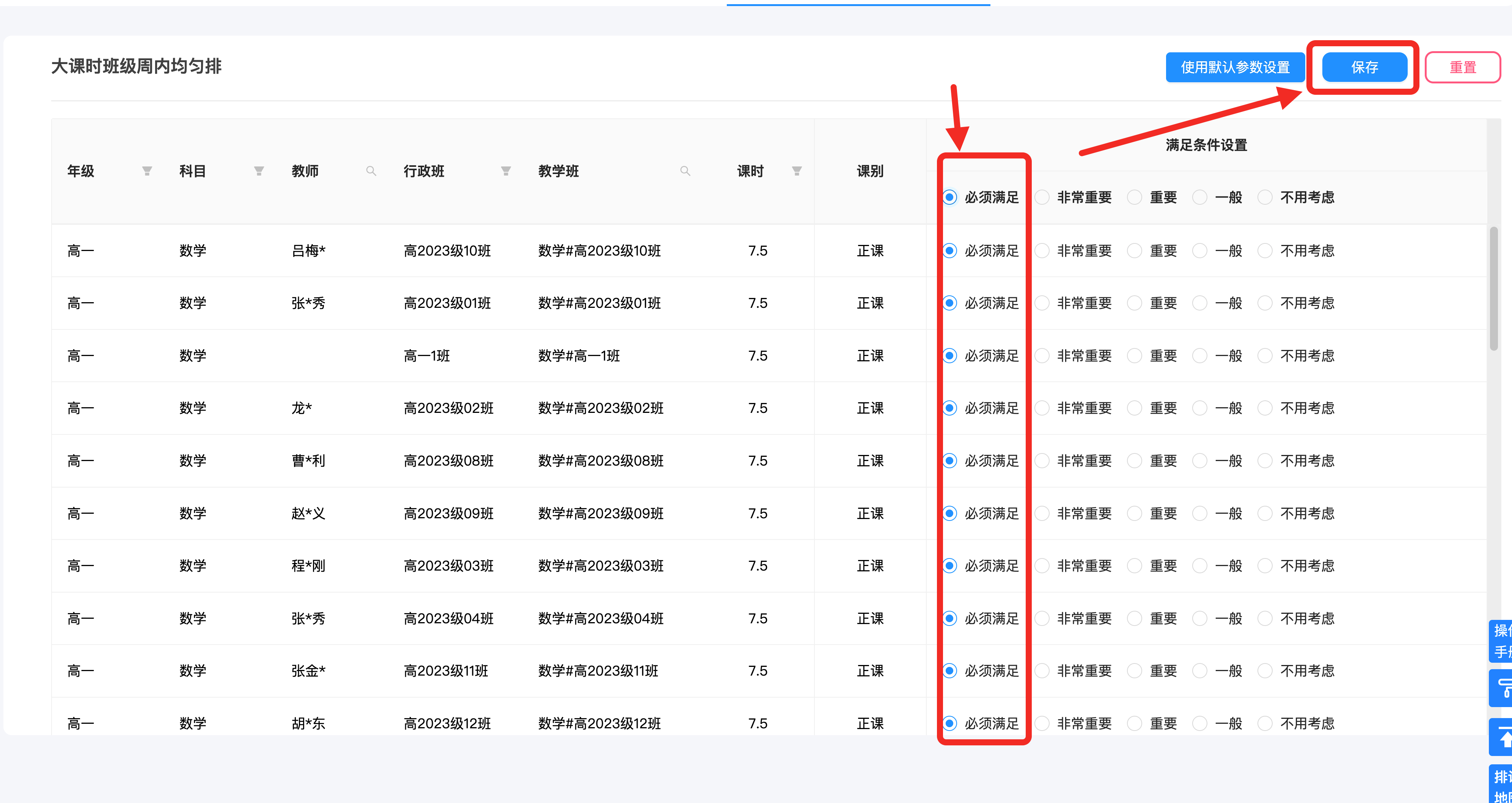Click teacher cell 程*刚
The image size is (1512, 803).
click(x=309, y=565)
